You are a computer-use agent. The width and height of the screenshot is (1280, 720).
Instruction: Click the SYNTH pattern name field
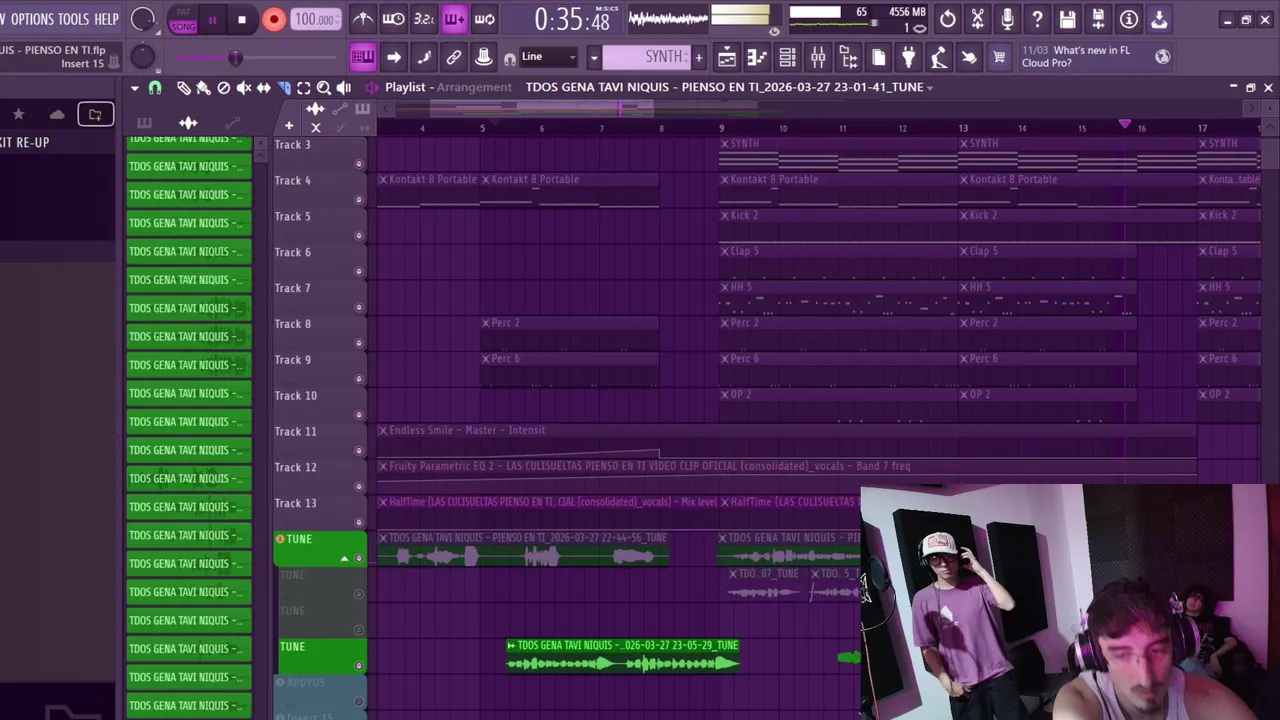click(646, 57)
